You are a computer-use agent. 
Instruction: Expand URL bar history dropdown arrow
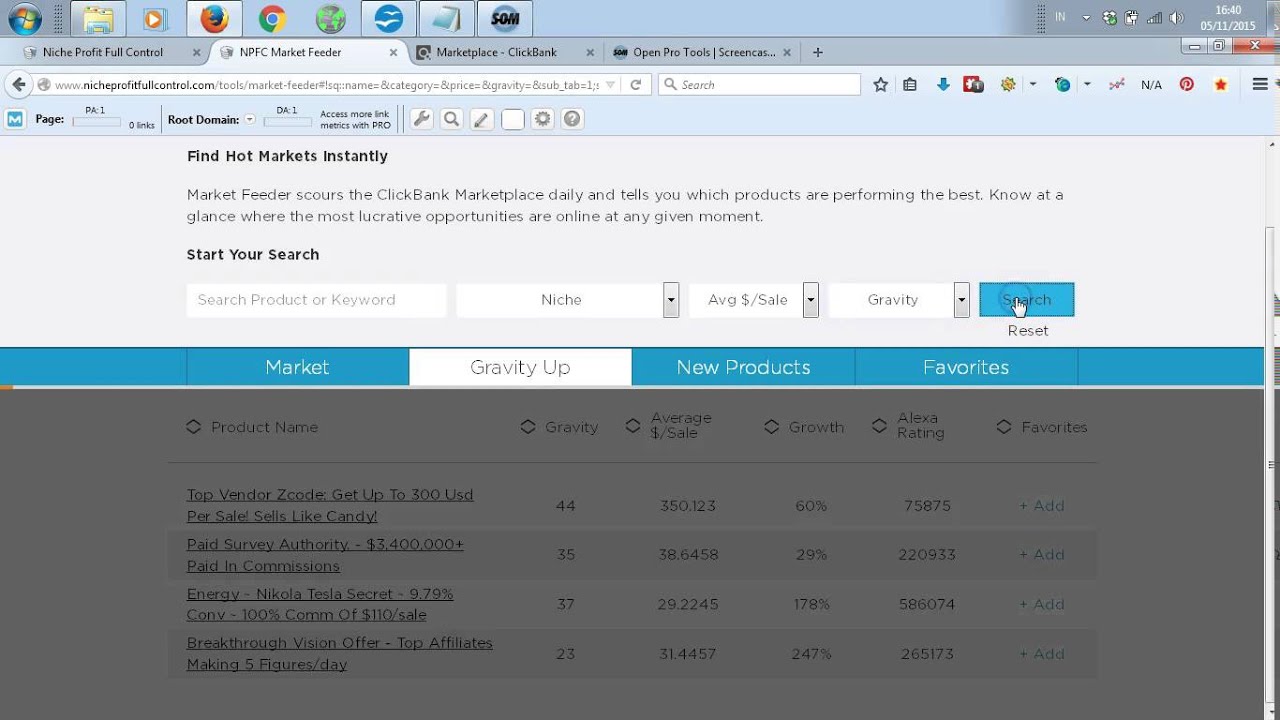611,85
